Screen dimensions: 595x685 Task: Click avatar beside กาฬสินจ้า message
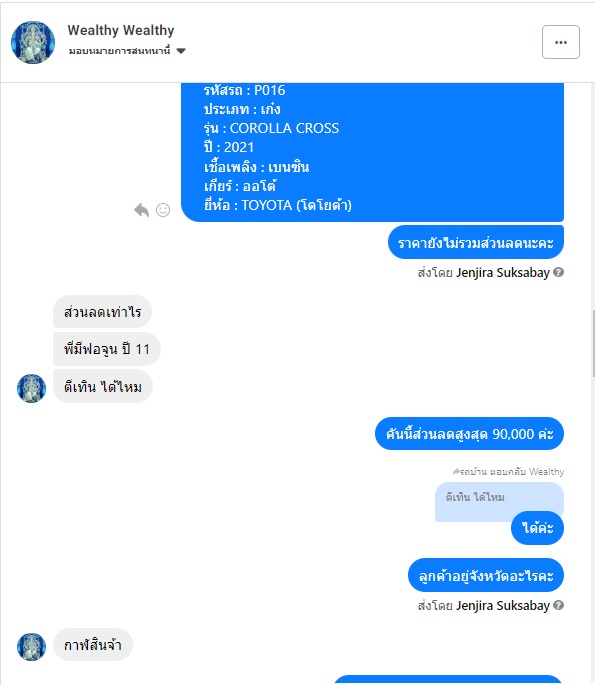click(31, 647)
